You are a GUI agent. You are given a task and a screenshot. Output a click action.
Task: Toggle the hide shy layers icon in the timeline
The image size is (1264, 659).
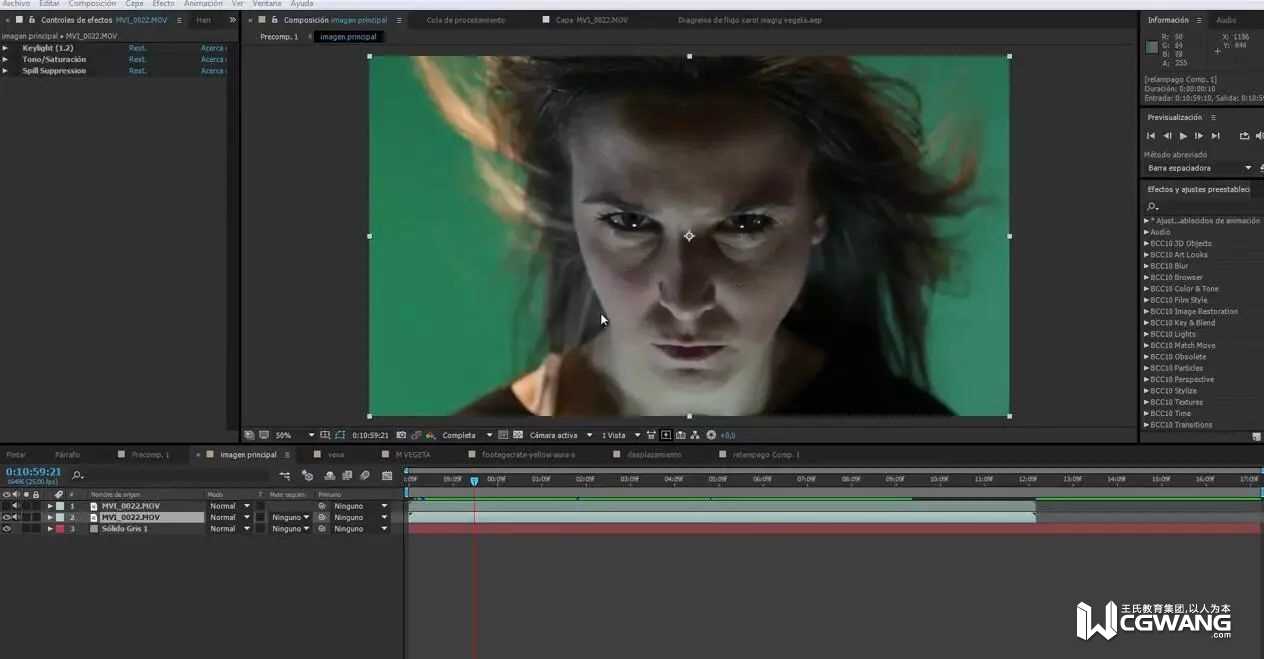click(329, 476)
